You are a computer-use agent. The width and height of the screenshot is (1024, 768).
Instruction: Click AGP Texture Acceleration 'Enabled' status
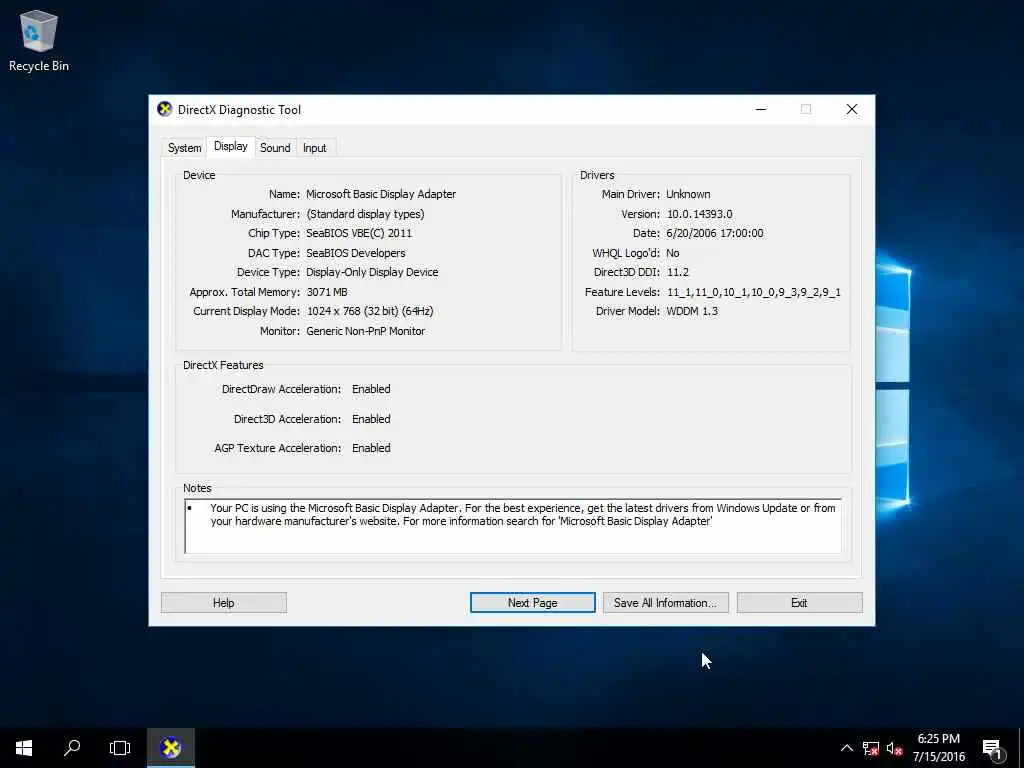(371, 448)
